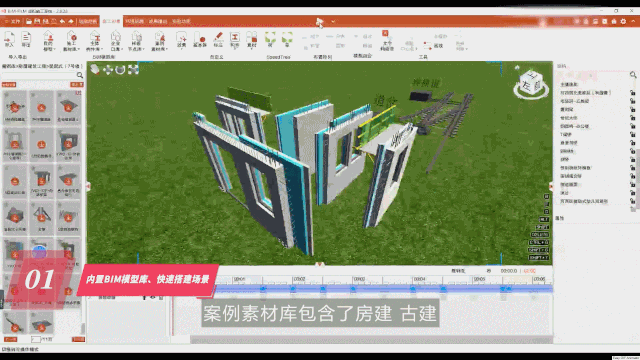
Task: Click the fit-to-view expand icon in viewport
Action: (x=133, y=70)
